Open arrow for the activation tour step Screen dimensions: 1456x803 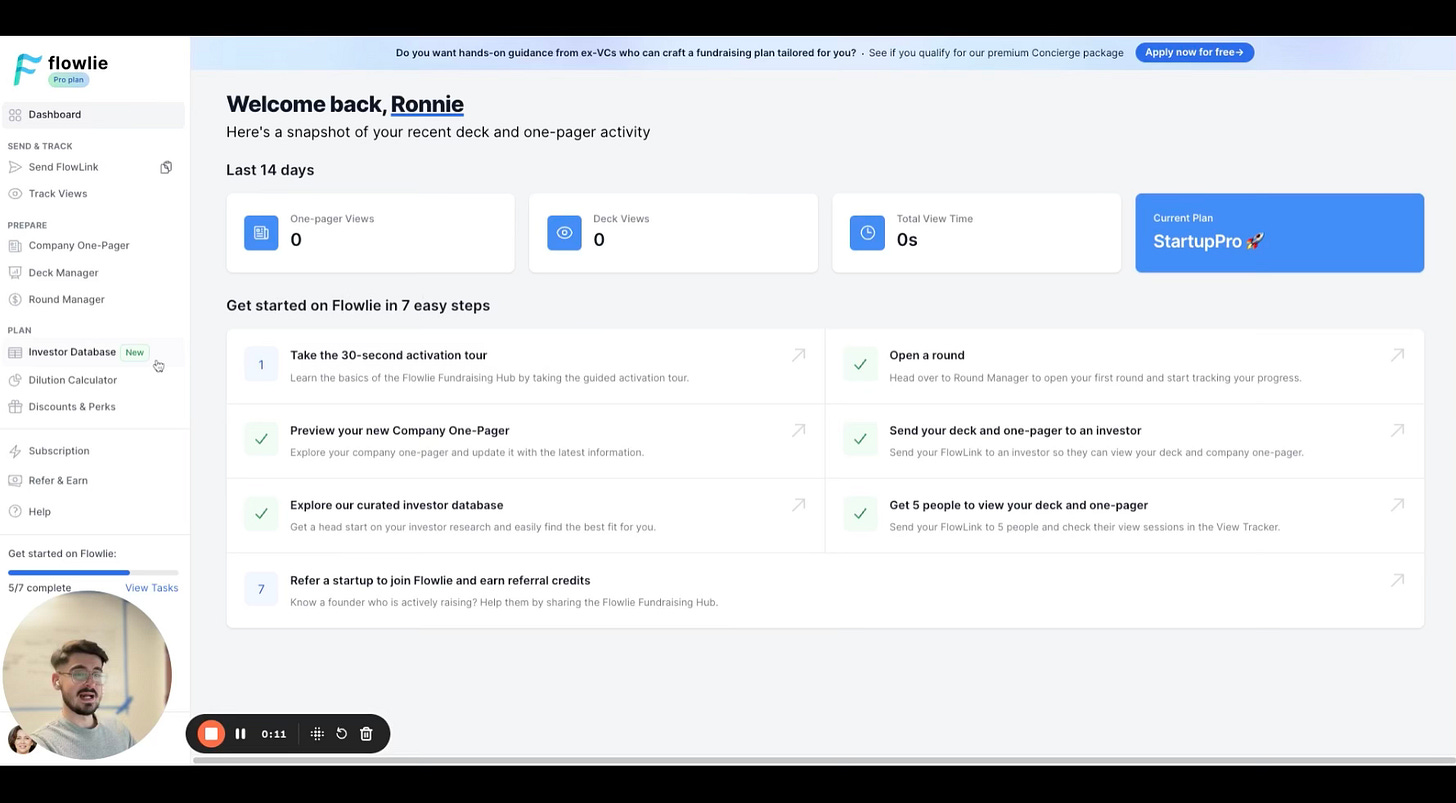tap(798, 355)
